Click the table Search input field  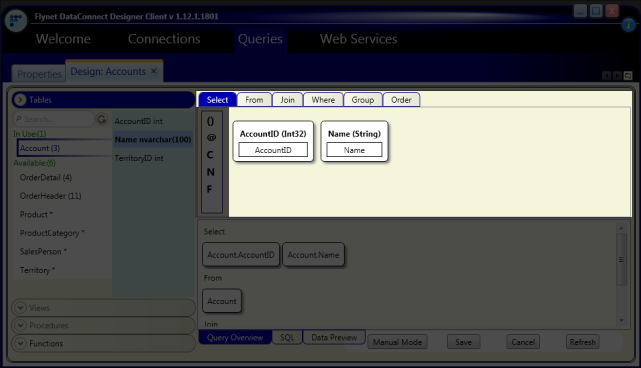pos(54,119)
